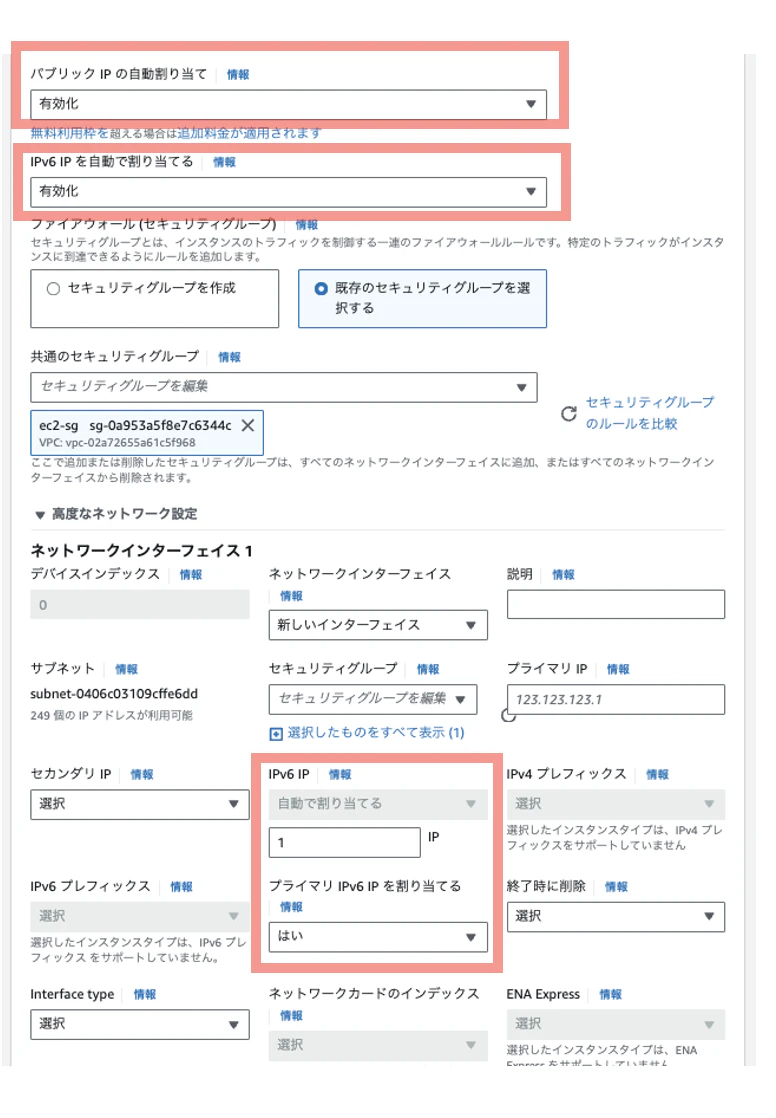Remove the ec2-sg security group tag
This screenshot has width=776, height=1118.
pos(247,426)
